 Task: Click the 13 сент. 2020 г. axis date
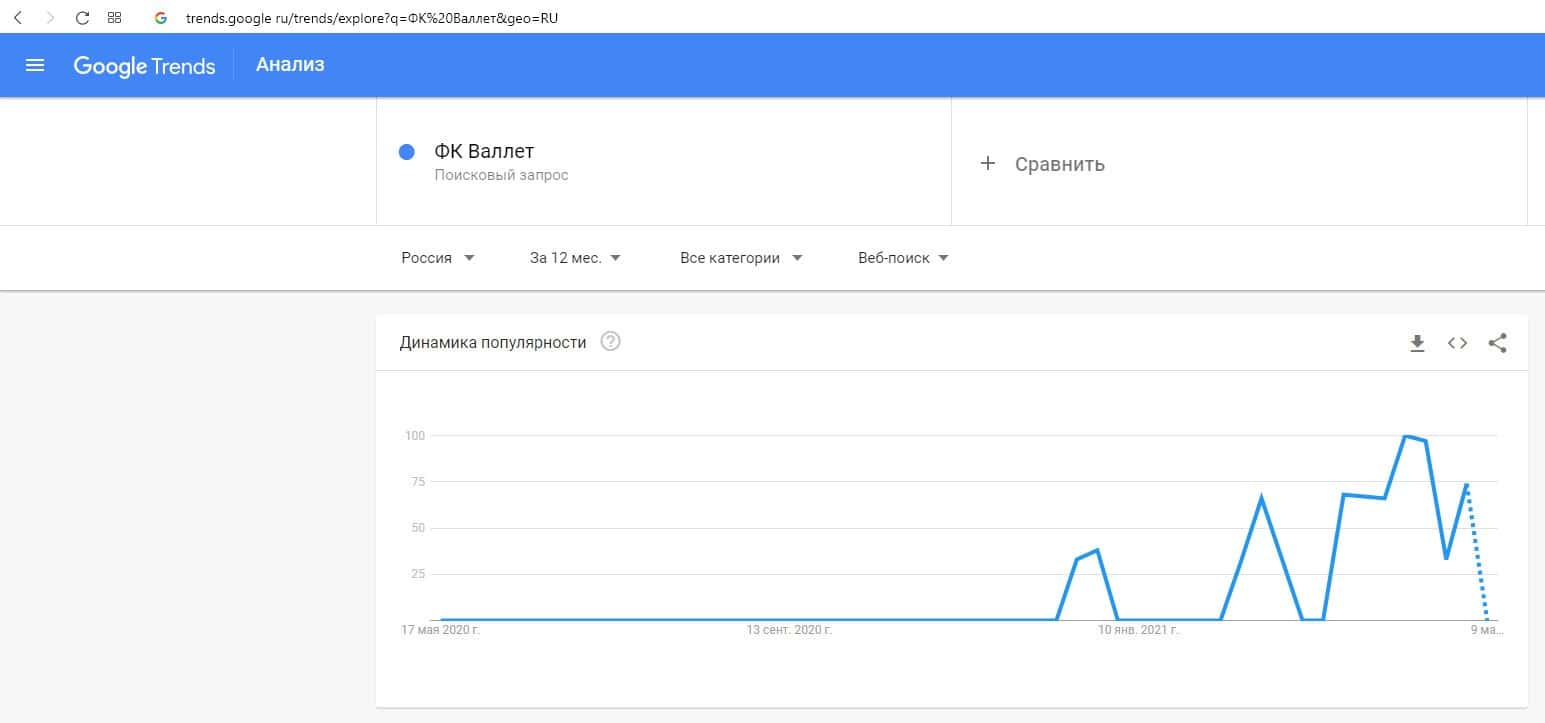tap(790, 631)
